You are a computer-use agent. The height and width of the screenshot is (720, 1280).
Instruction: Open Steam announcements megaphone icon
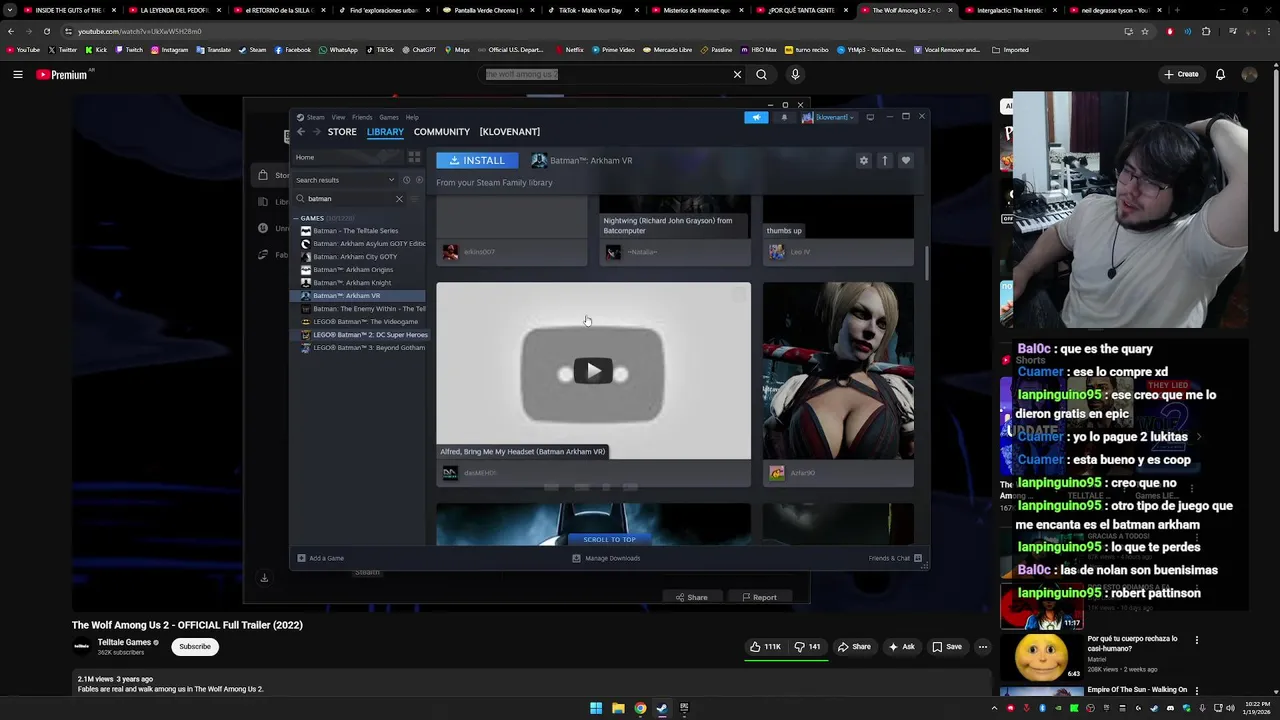757,117
